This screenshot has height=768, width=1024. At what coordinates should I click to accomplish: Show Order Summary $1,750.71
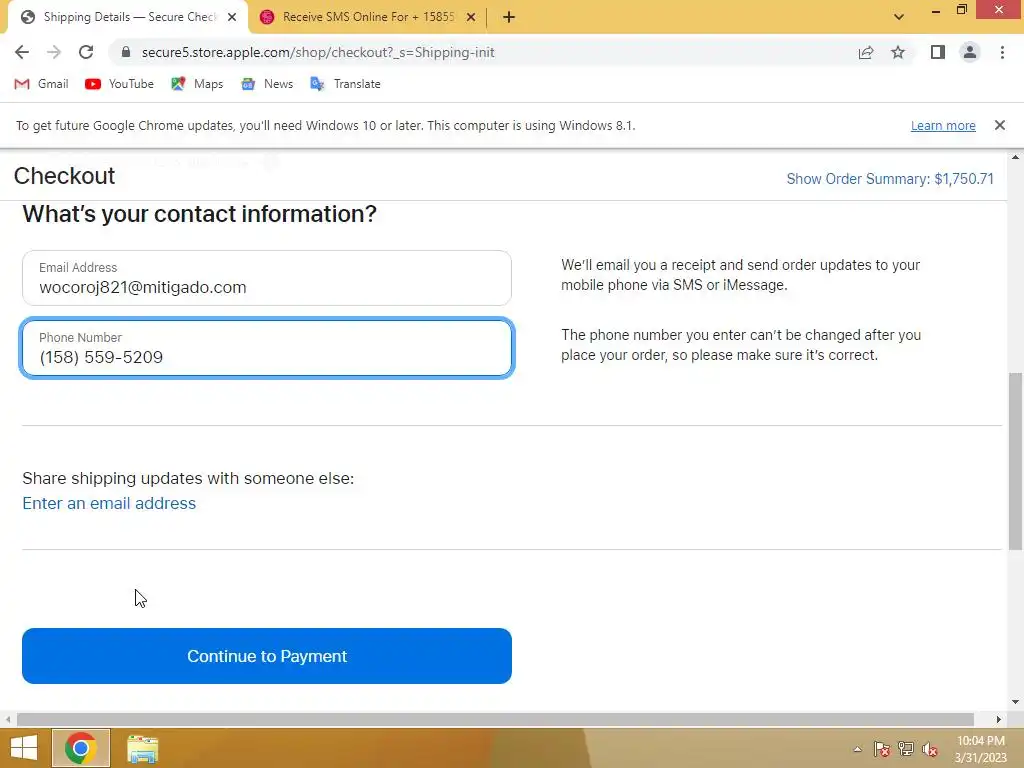click(x=889, y=179)
